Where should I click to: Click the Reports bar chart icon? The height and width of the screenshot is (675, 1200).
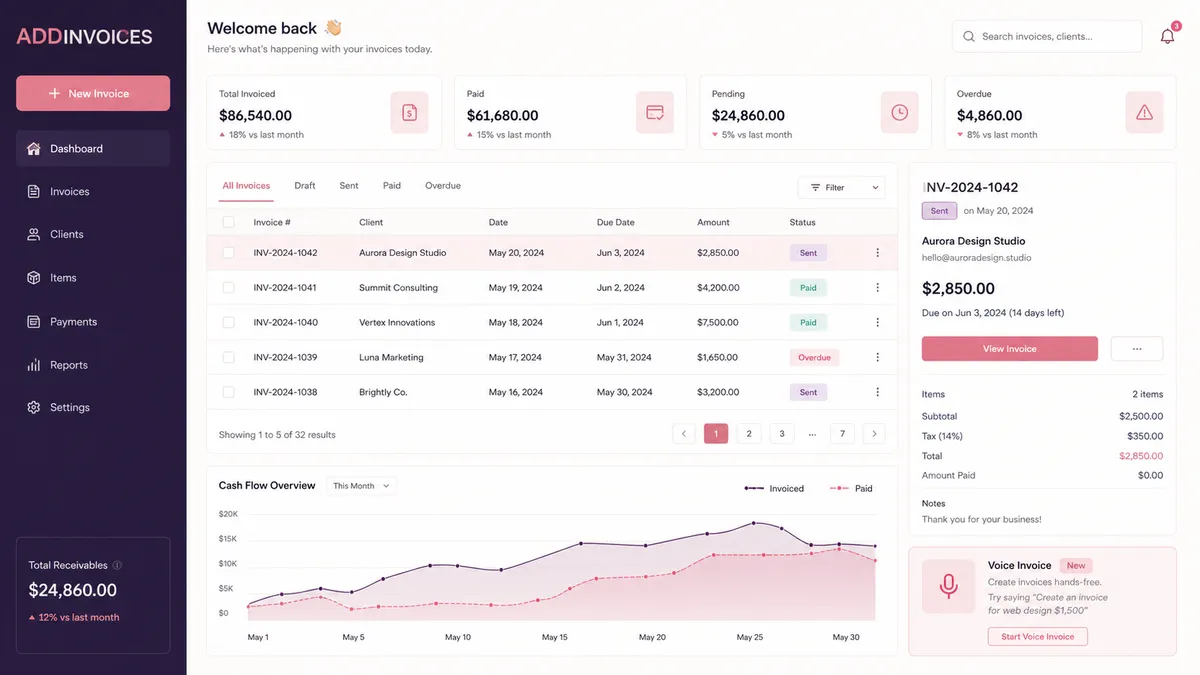click(x=33, y=365)
